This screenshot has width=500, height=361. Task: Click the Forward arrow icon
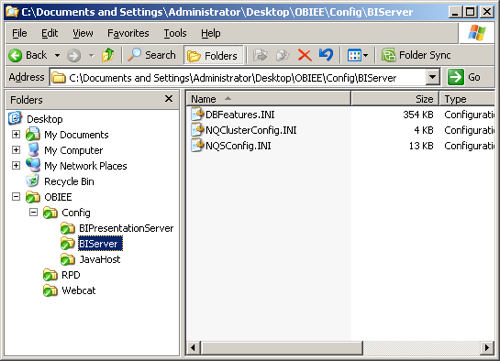[x=74, y=55]
